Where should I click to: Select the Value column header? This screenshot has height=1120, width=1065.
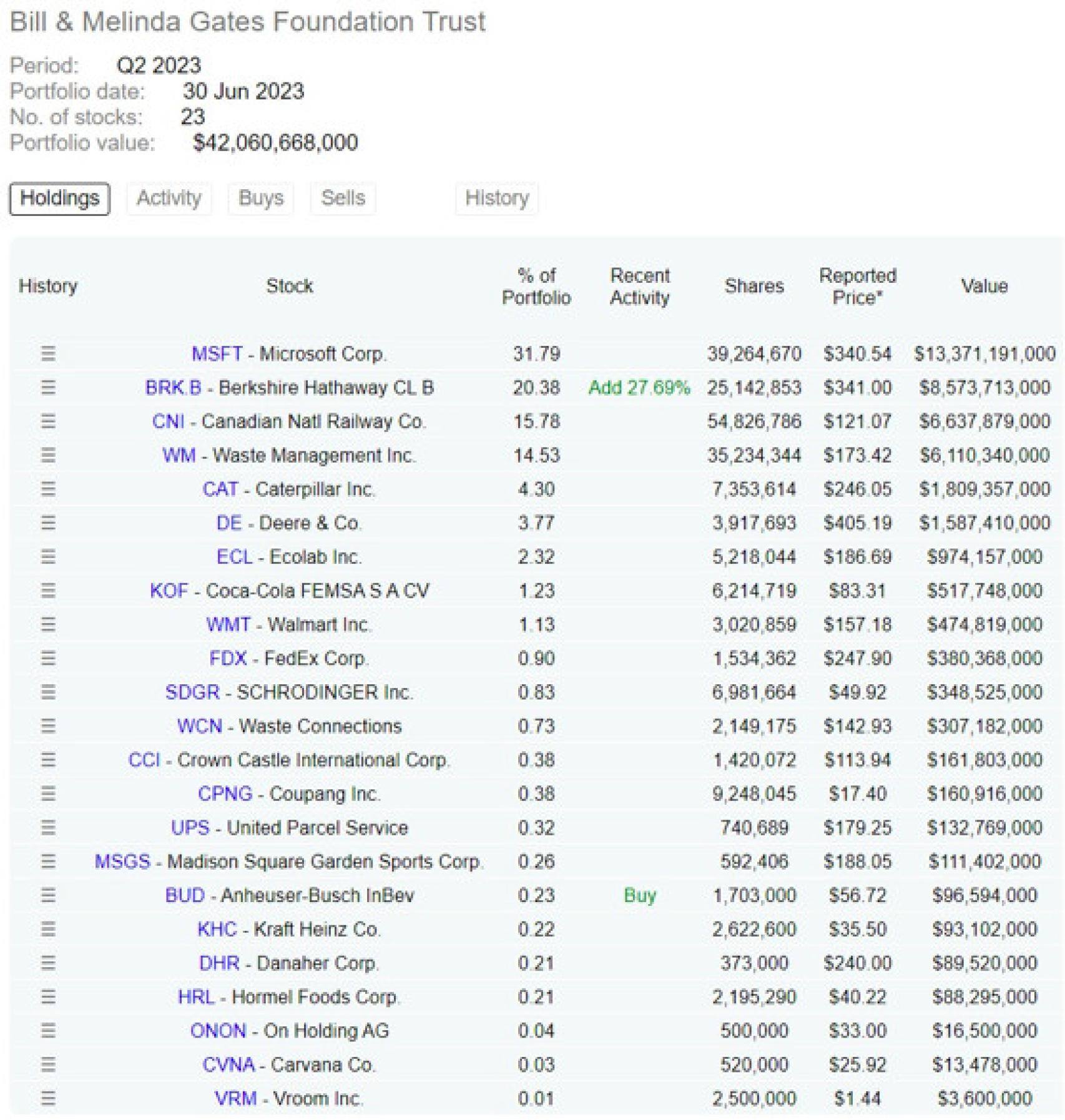pos(984,286)
